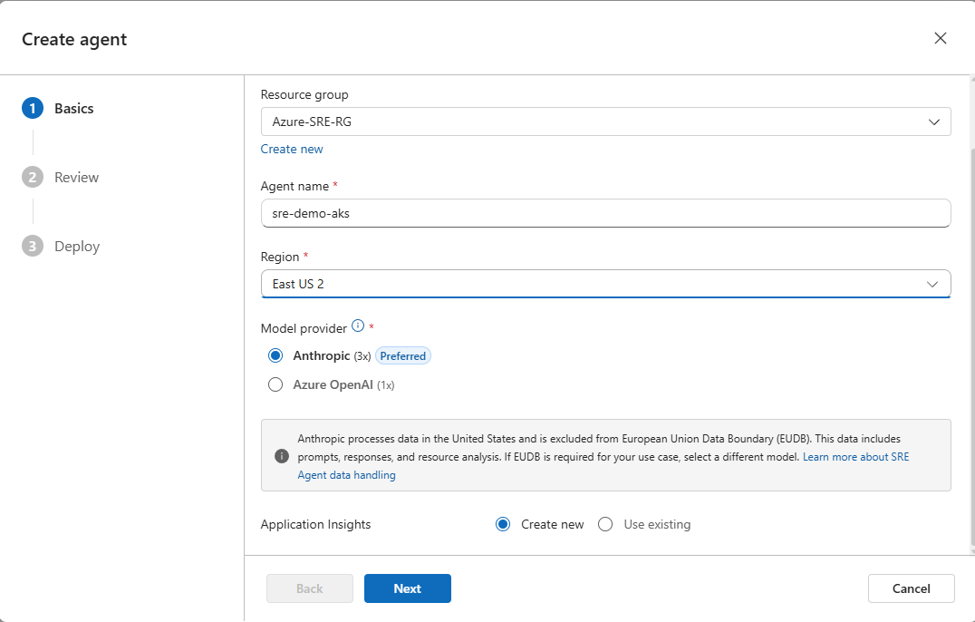975x622 pixels.
Task: Open the Resource group dropdown
Action: [x=606, y=122]
